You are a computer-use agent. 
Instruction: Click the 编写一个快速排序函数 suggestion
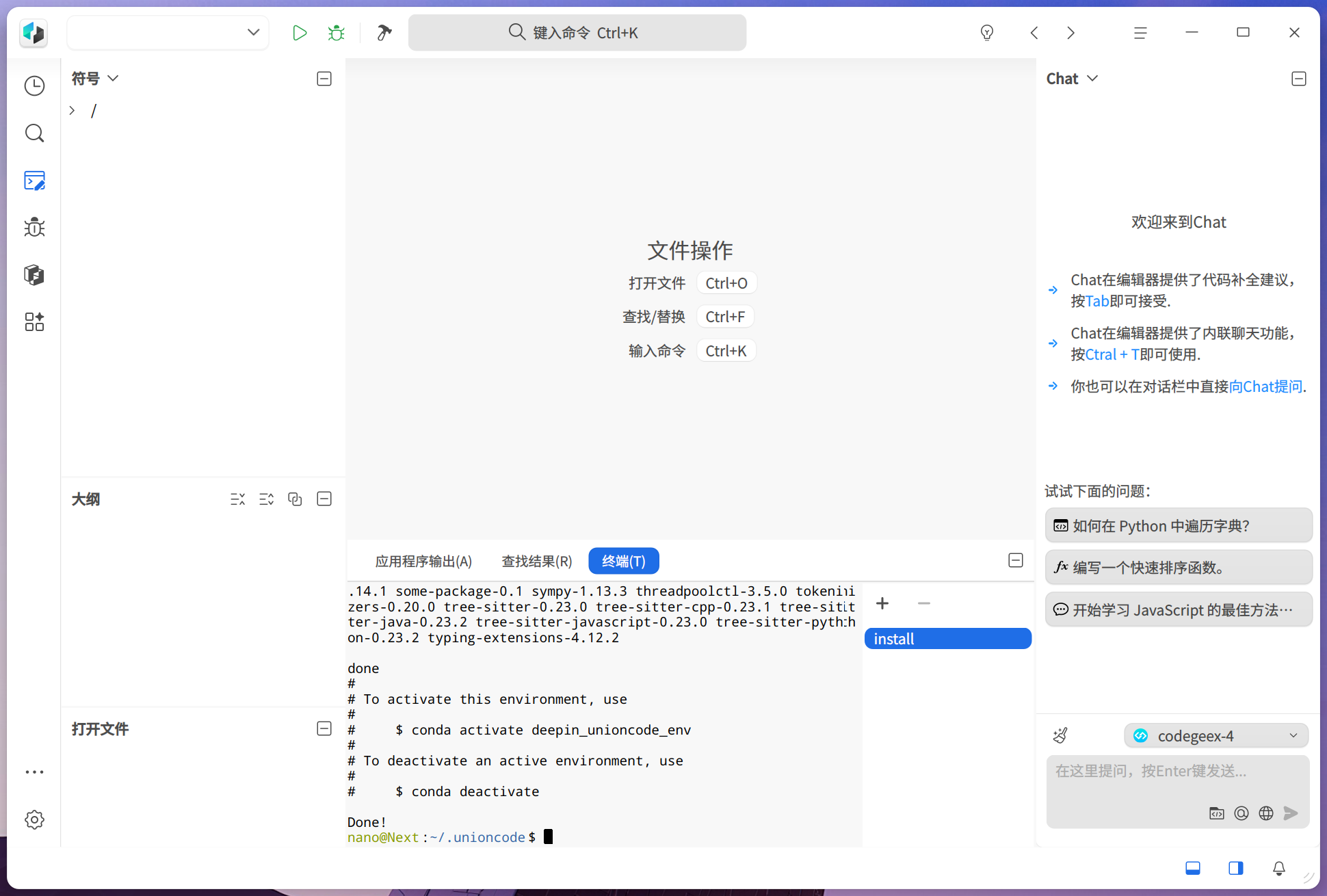(x=1179, y=567)
